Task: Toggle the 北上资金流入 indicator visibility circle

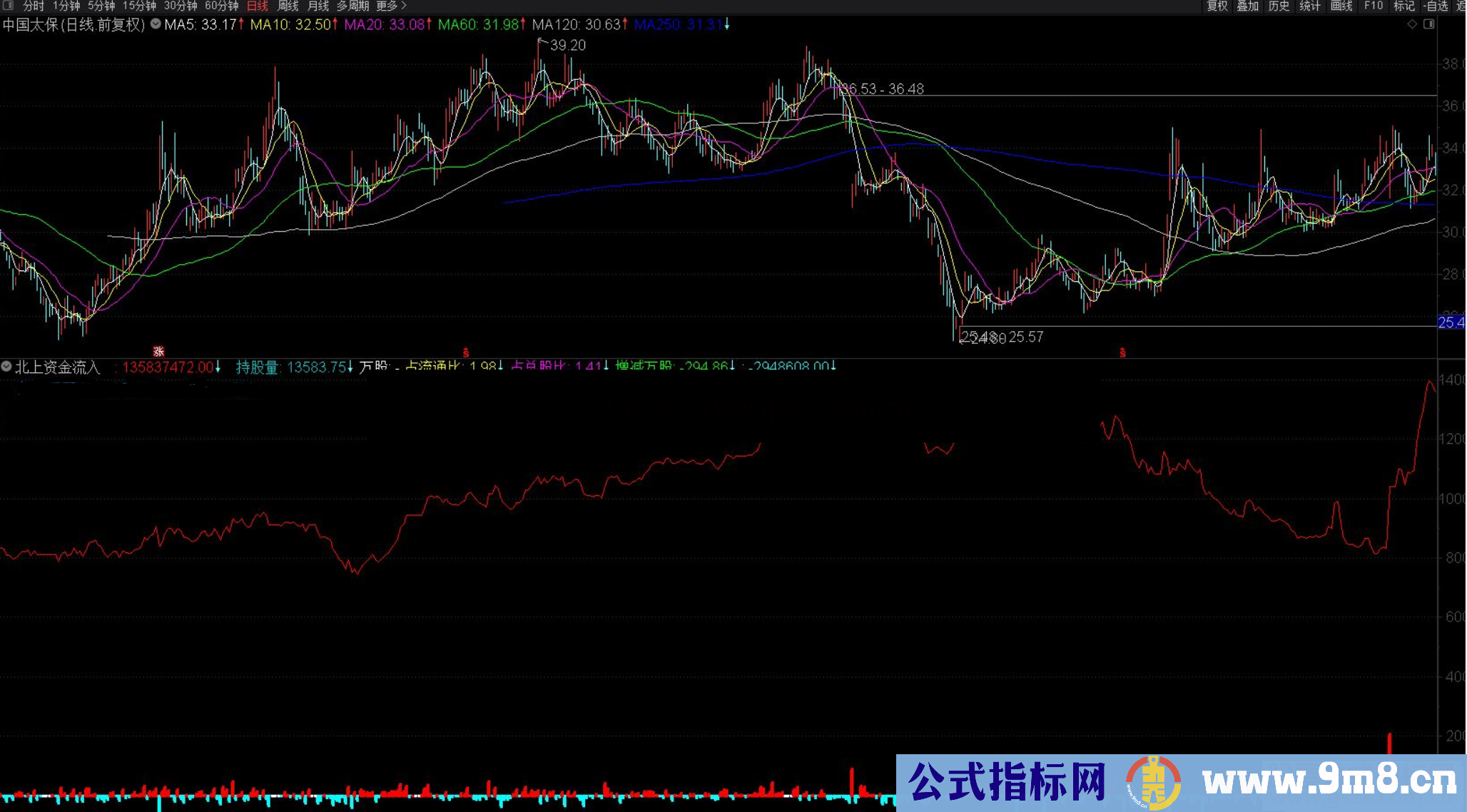Action: point(5,367)
